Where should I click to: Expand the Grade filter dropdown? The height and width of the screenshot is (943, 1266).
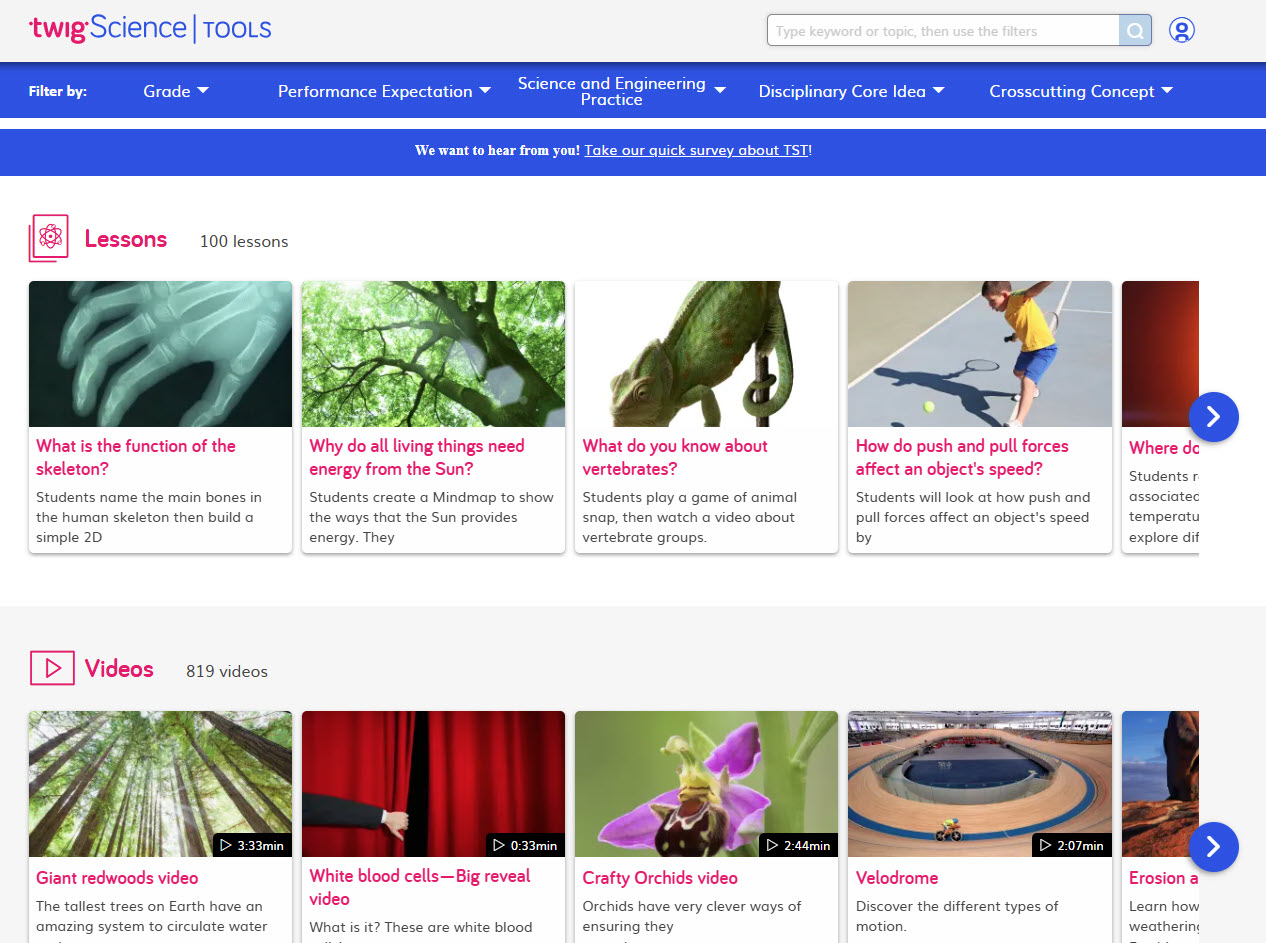point(176,91)
